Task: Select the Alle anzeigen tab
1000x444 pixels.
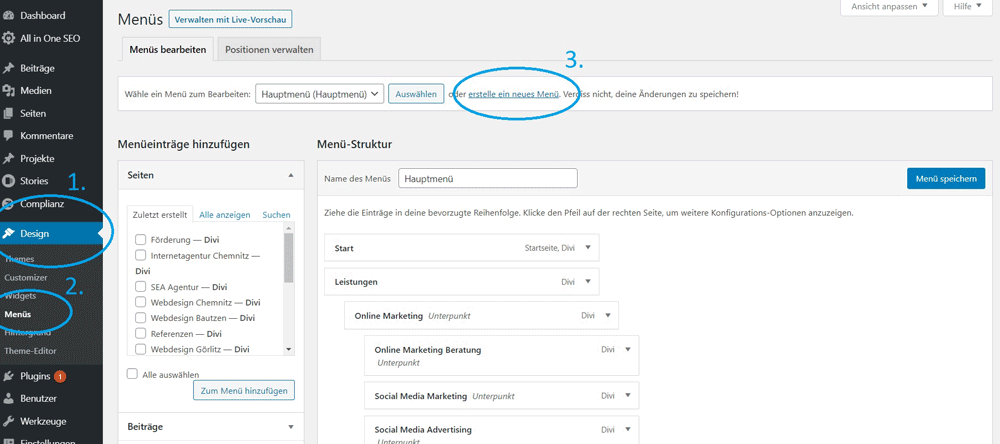Action: click(x=224, y=215)
